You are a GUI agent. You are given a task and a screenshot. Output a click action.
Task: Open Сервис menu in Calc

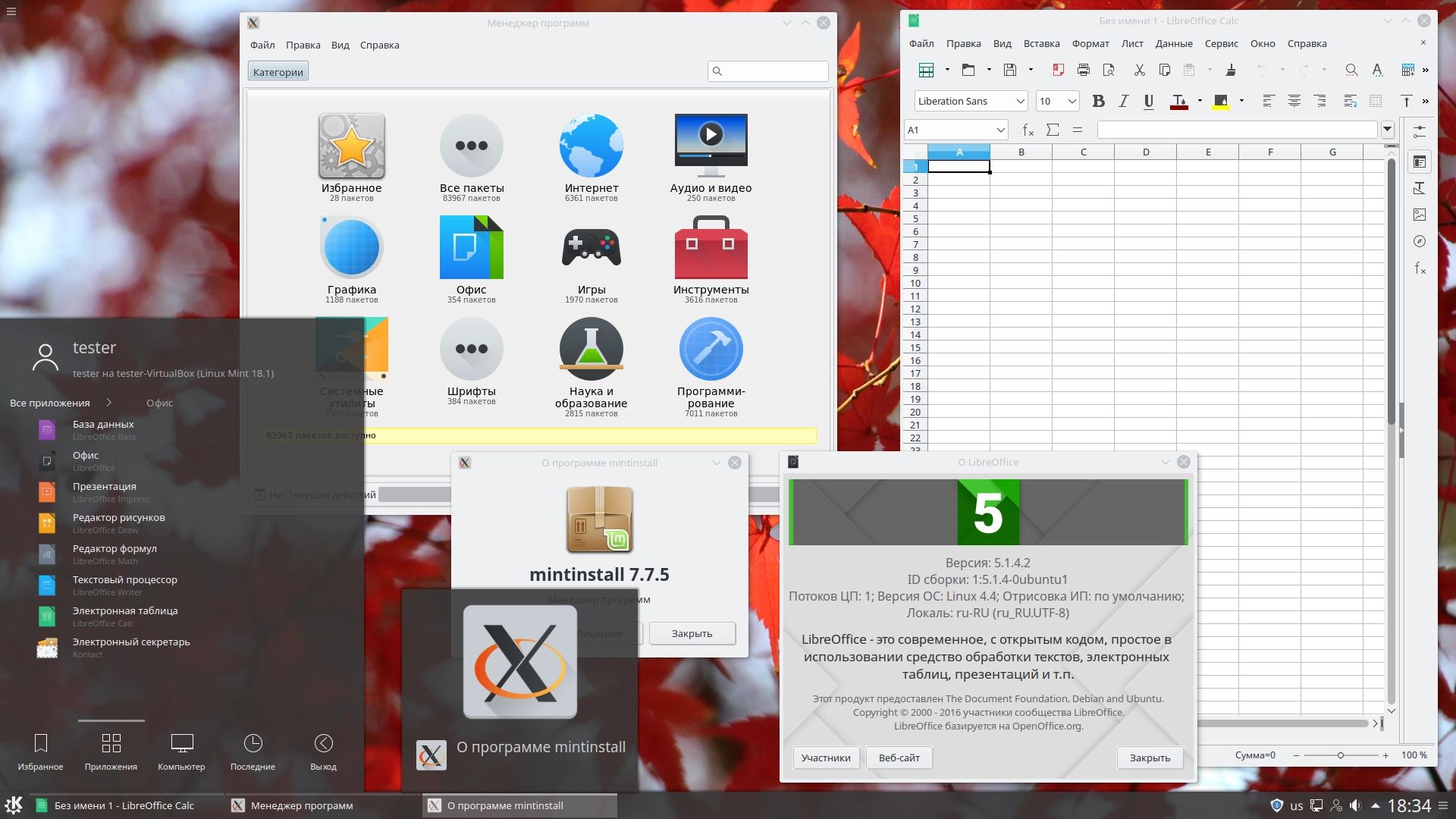(x=1221, y=43)
